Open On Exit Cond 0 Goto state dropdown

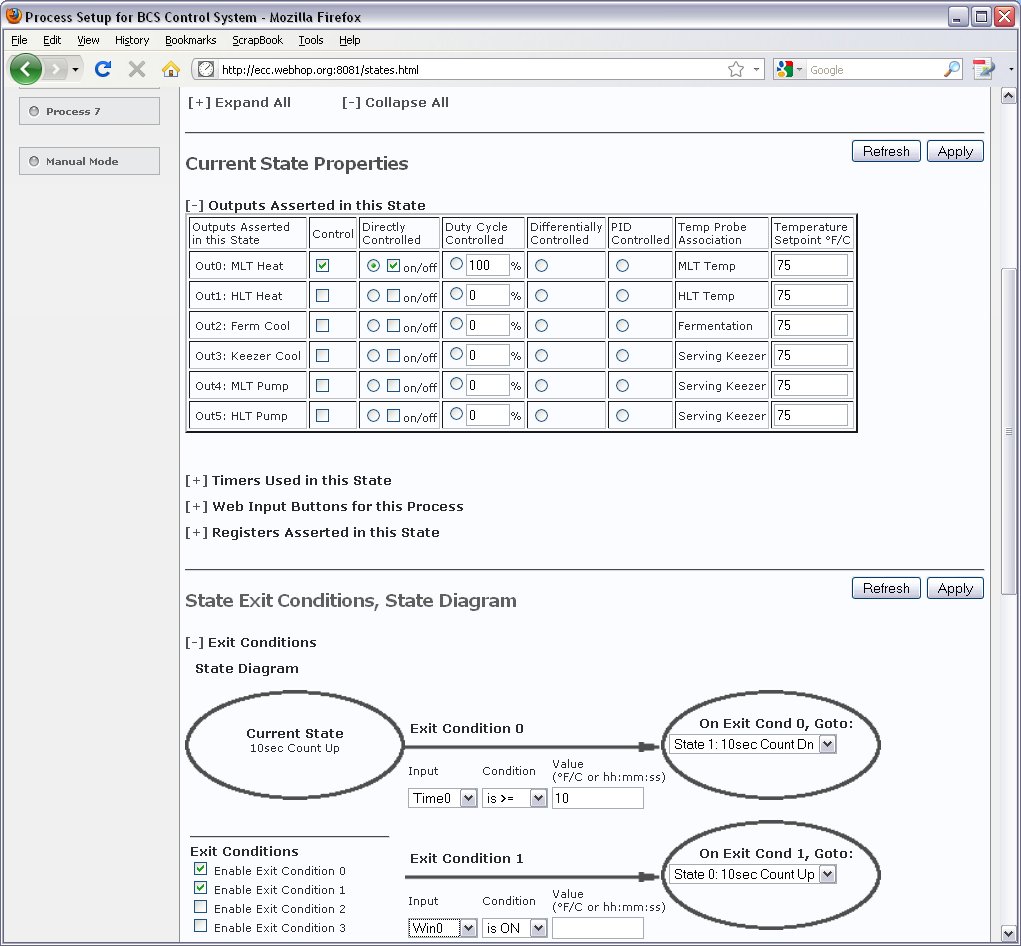pos(753,744)
